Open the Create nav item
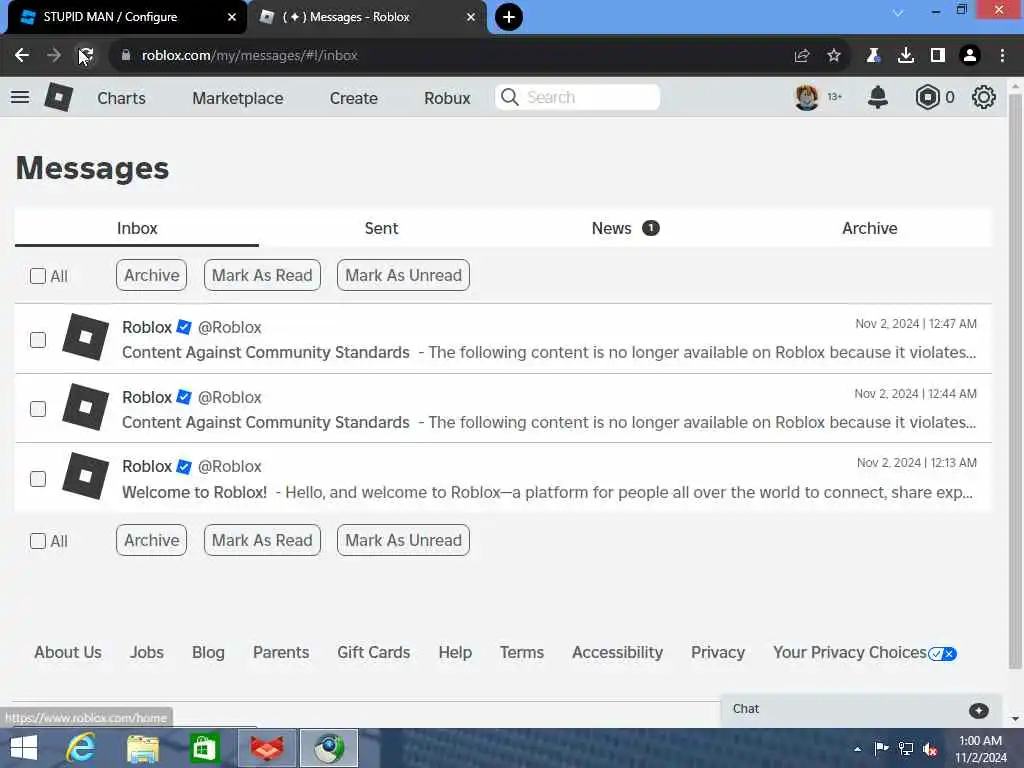The height and width of the screenshot is (768, 1024). 353,98
